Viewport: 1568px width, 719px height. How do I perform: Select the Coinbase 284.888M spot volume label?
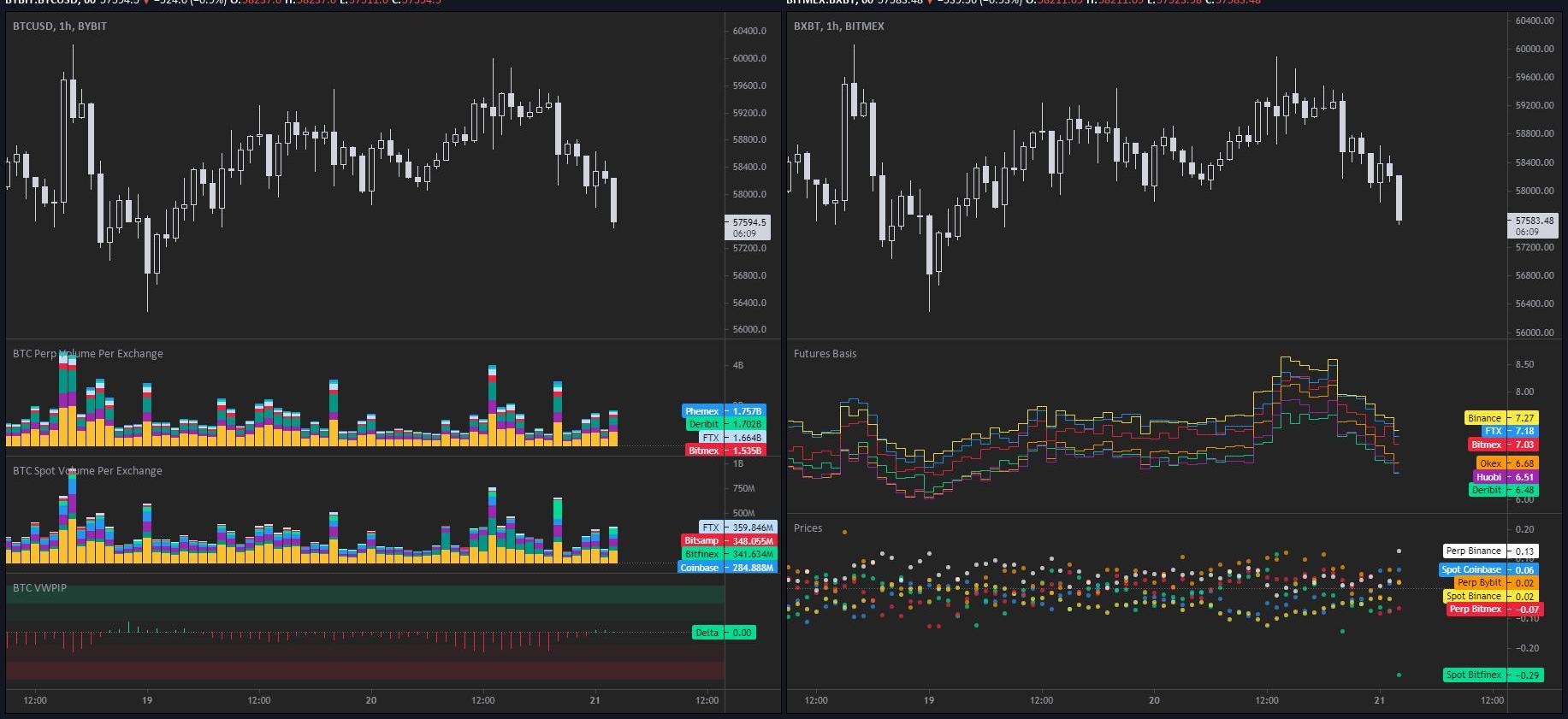click(726, 568)
